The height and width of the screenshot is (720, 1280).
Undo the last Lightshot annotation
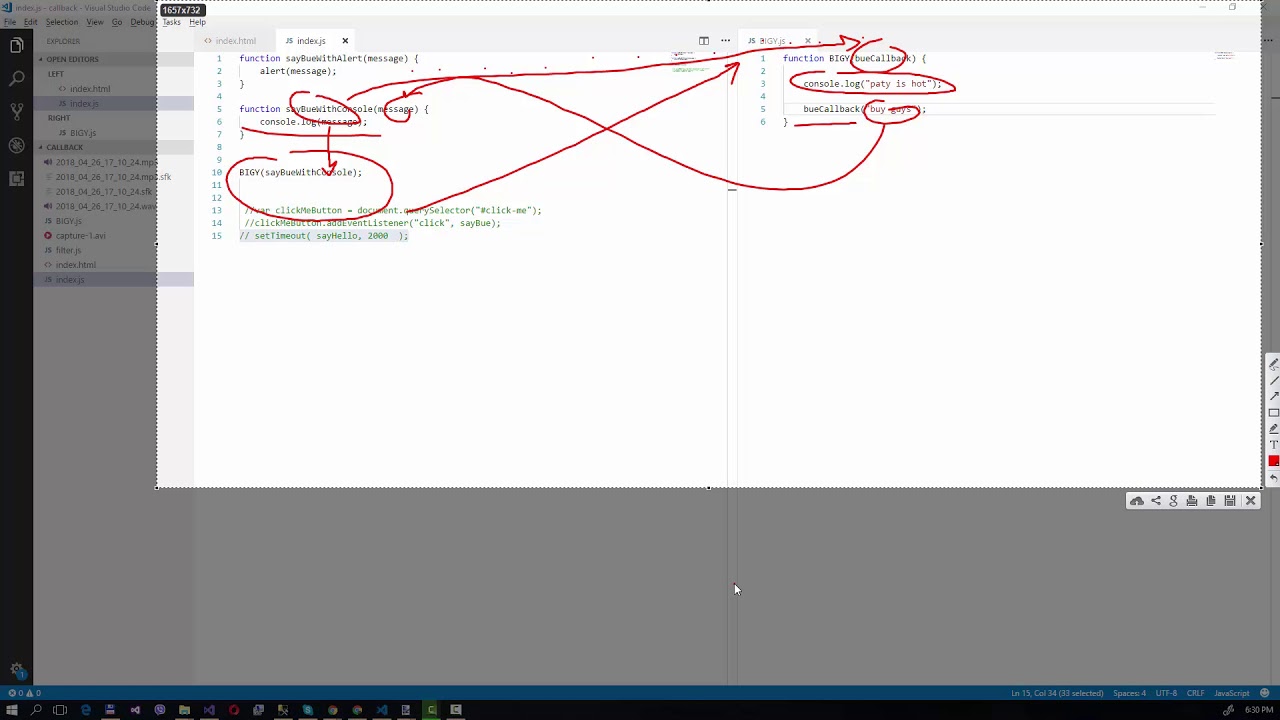tap(1273, 477)
